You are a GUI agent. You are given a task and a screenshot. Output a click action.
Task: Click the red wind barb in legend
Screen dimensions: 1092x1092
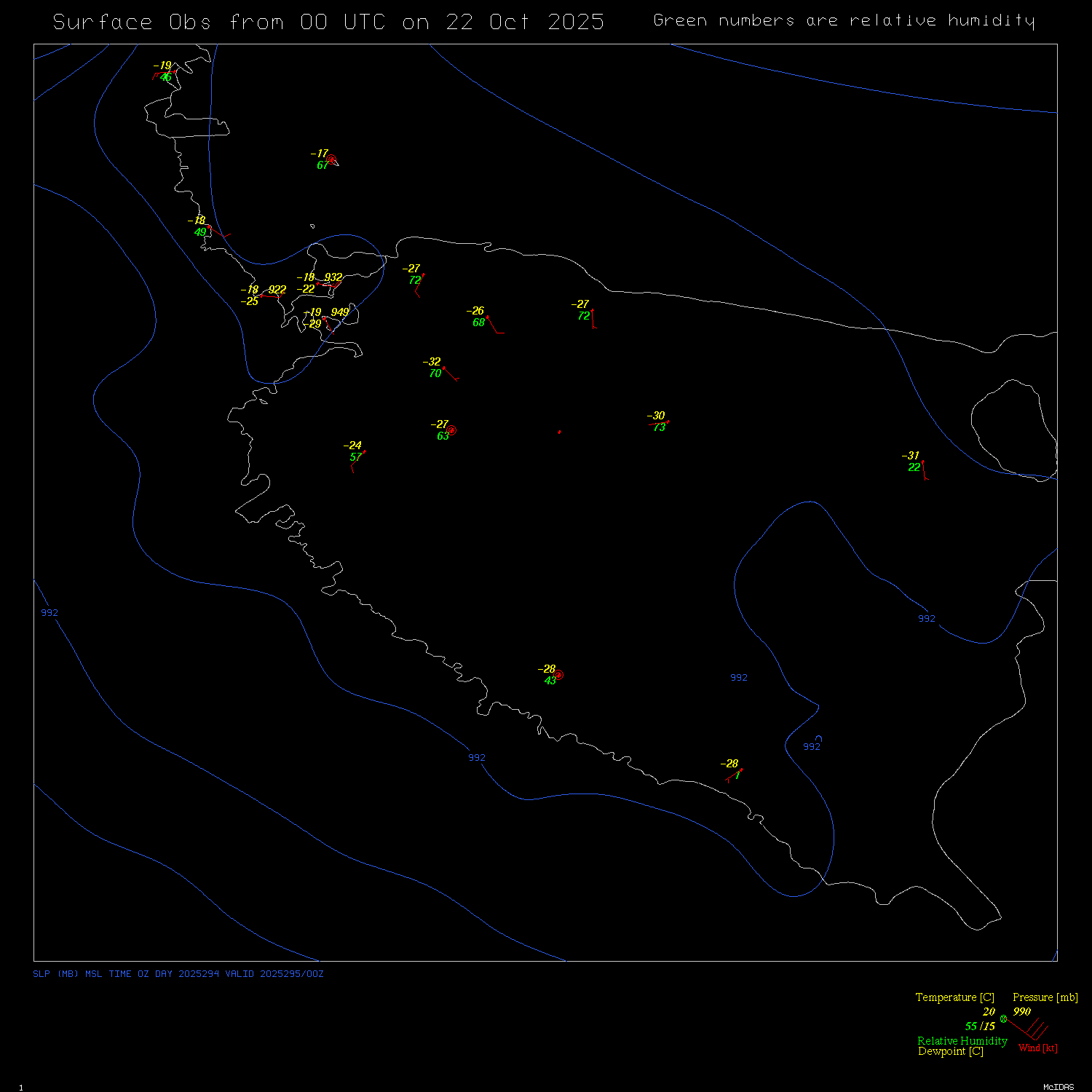(1029, 1029)
